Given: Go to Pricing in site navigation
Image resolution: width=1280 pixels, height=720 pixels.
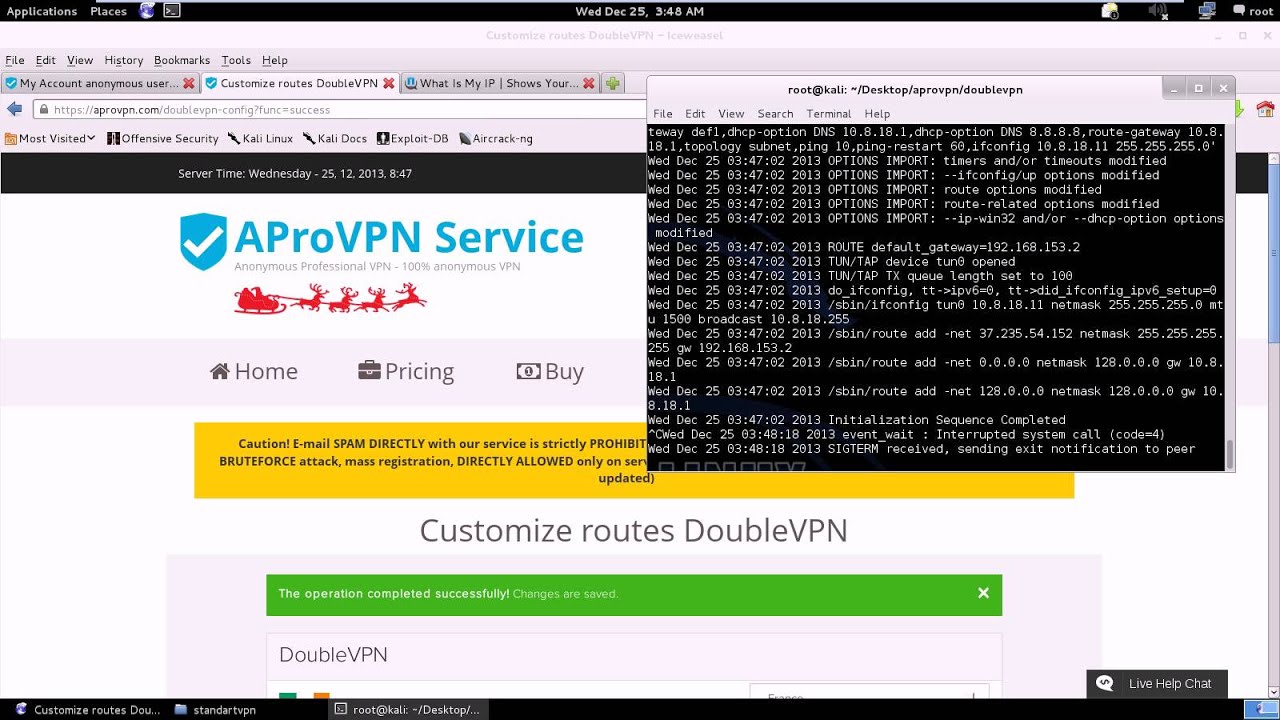Looking at the screenshot, I should 406,371.
